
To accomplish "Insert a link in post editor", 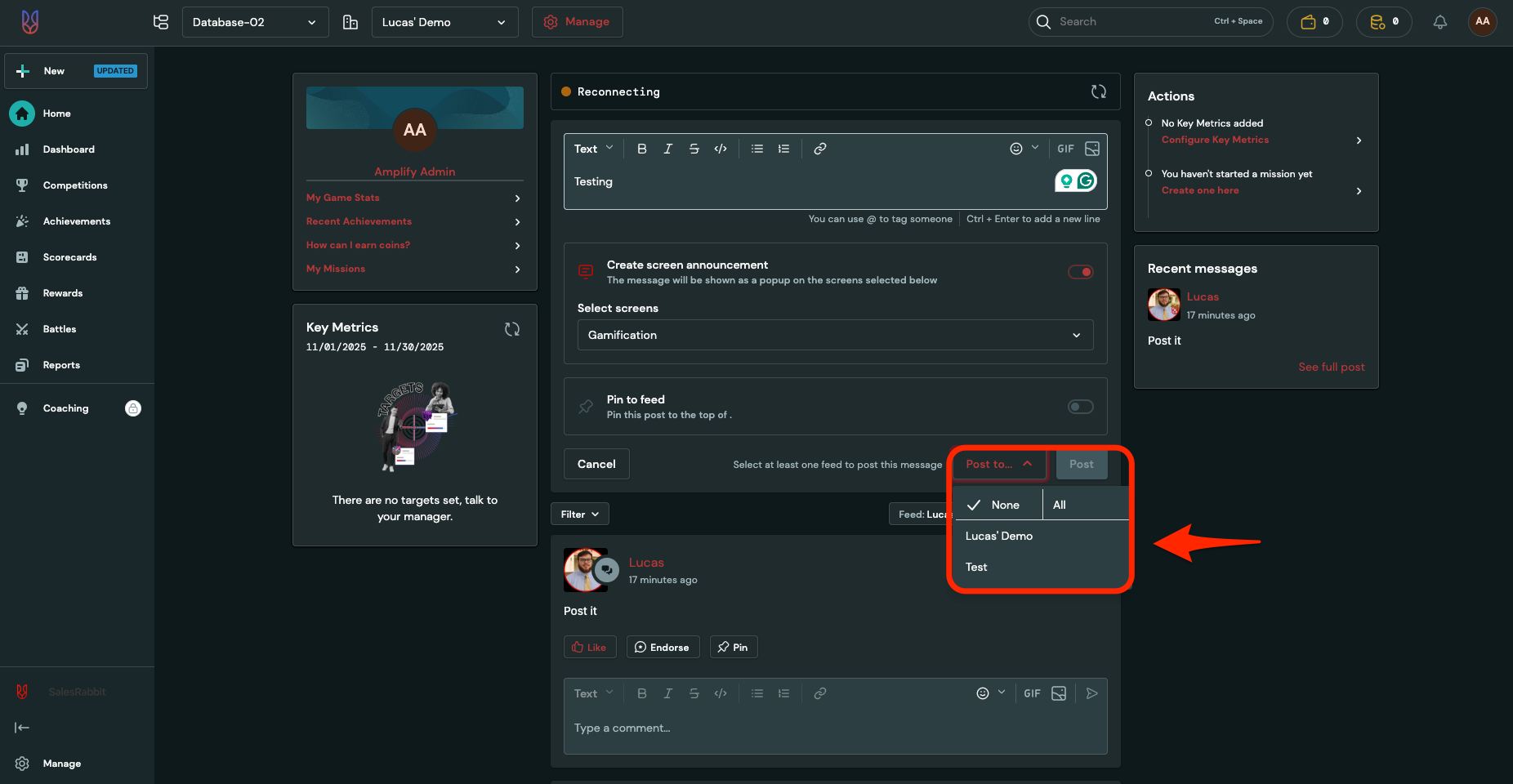I will pos(819,149).
